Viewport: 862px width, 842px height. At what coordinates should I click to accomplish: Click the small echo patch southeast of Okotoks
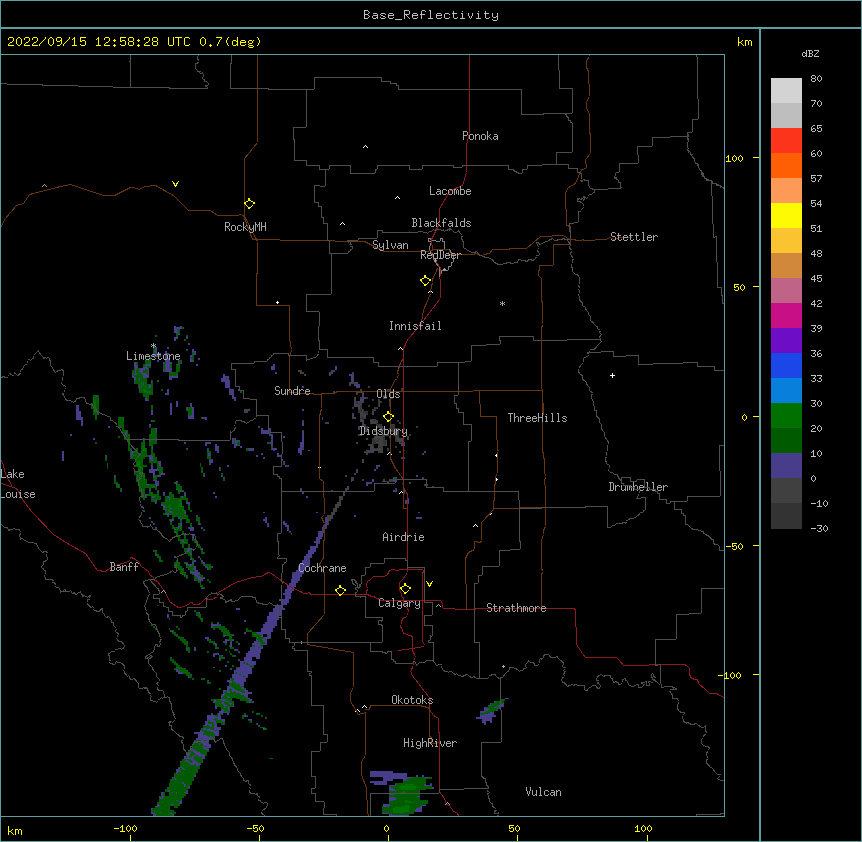[x=491, y=711]
